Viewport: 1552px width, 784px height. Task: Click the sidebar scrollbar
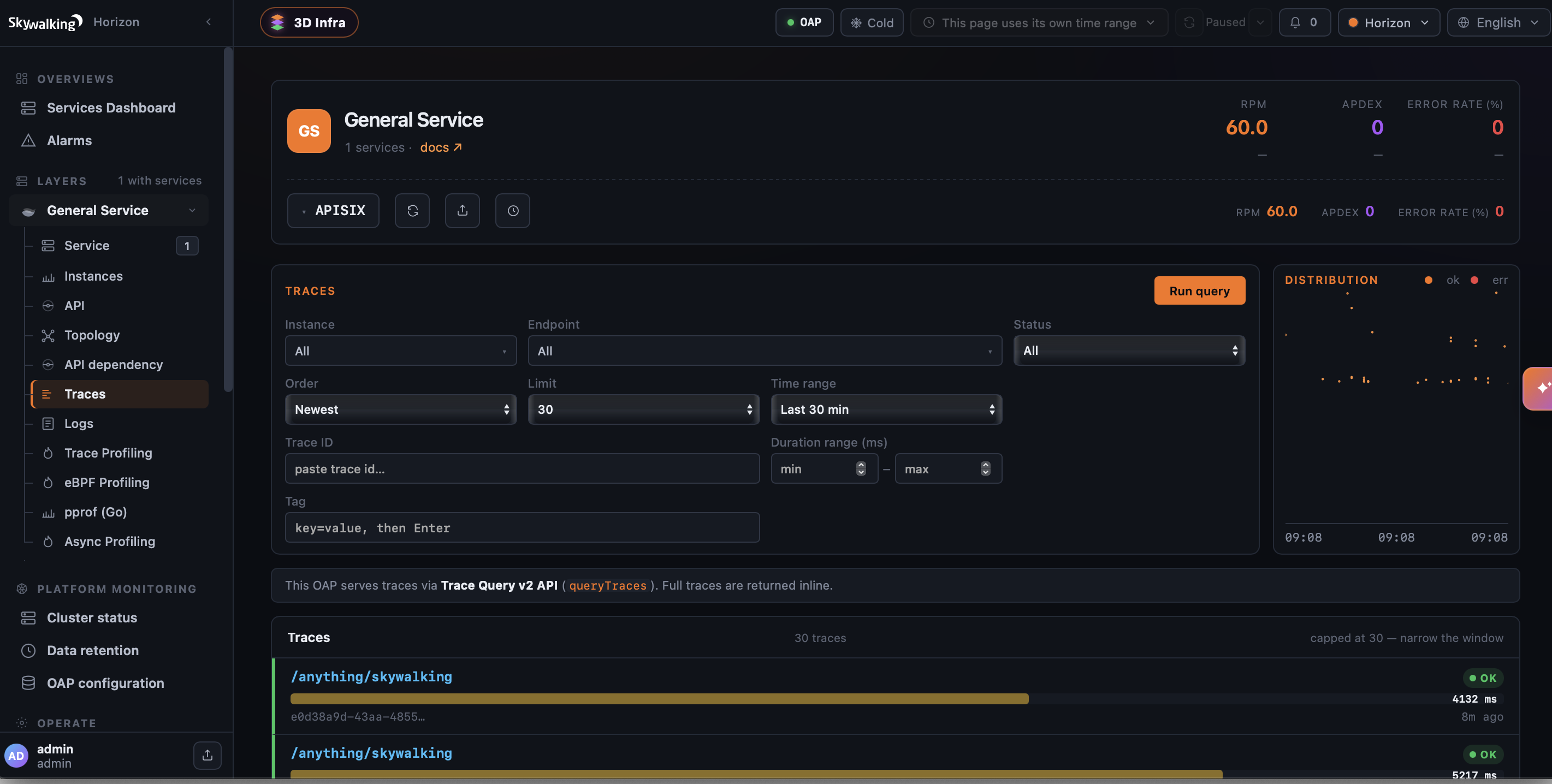pyautogui.click(x=228, y=220)
